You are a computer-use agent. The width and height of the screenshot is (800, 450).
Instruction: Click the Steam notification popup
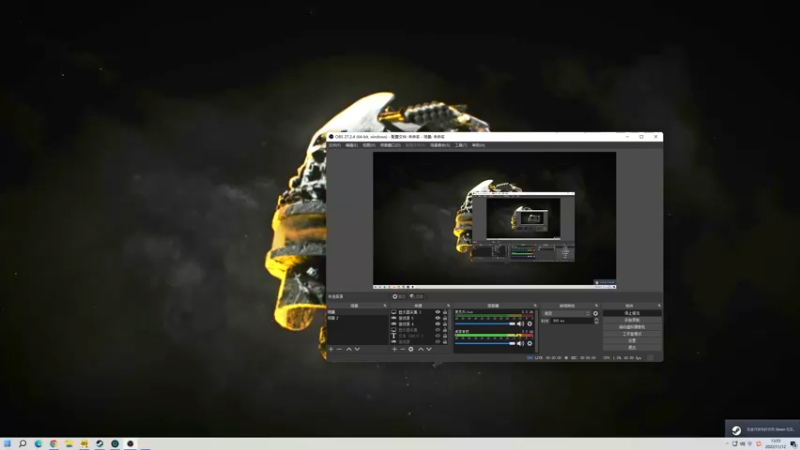[762, 430]
